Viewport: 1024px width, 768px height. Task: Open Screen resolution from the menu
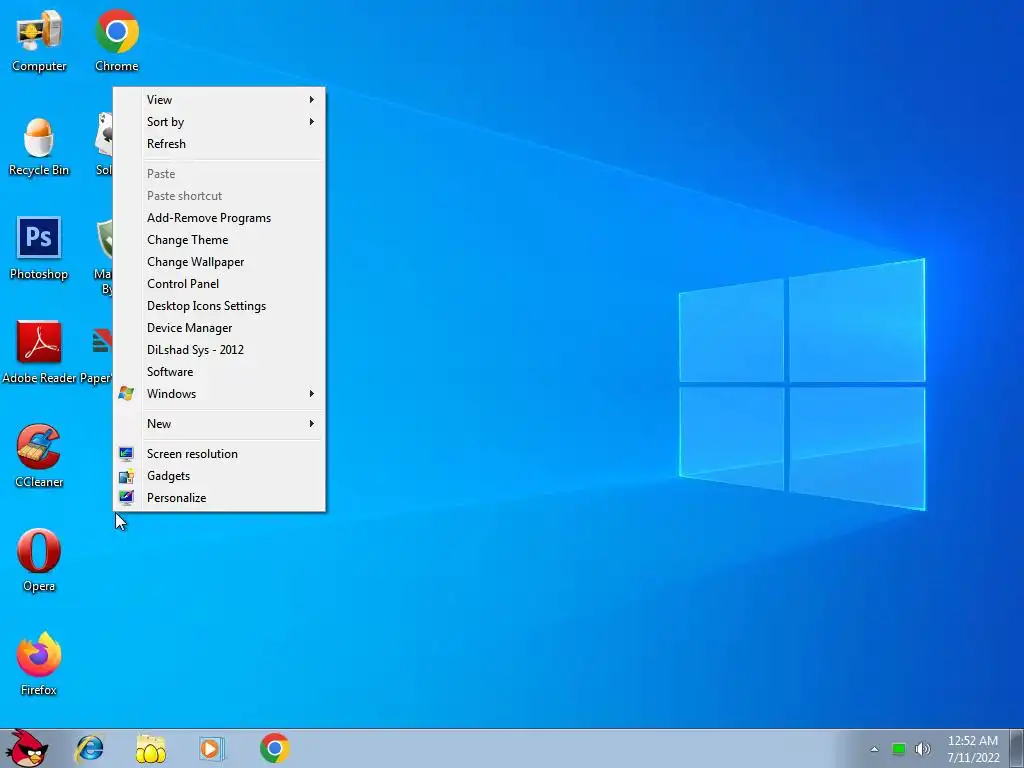[219, 454]
